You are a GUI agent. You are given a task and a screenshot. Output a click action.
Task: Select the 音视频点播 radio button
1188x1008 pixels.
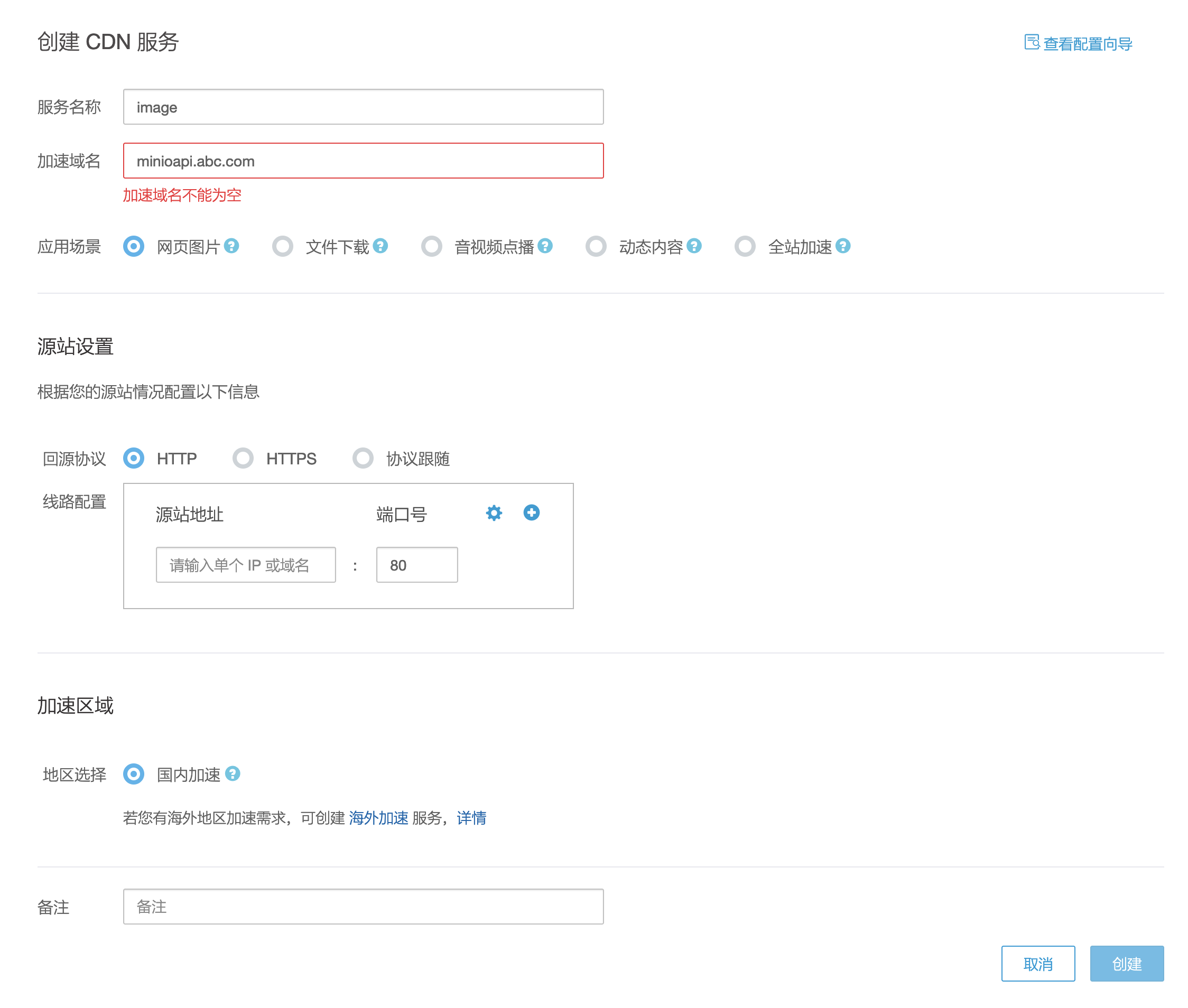tap(432, 246)
